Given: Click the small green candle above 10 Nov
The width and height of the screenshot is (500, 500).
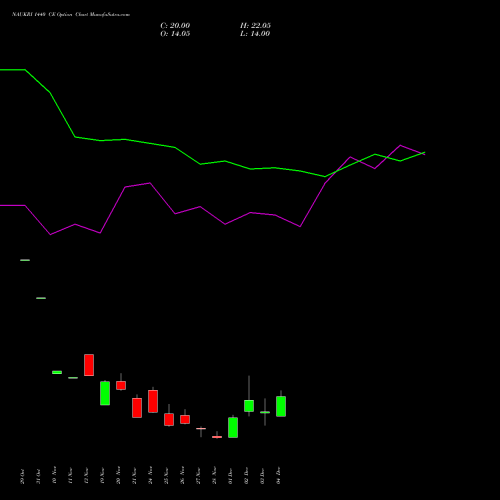Looking at the screenshot, I should tap(57, 372).
